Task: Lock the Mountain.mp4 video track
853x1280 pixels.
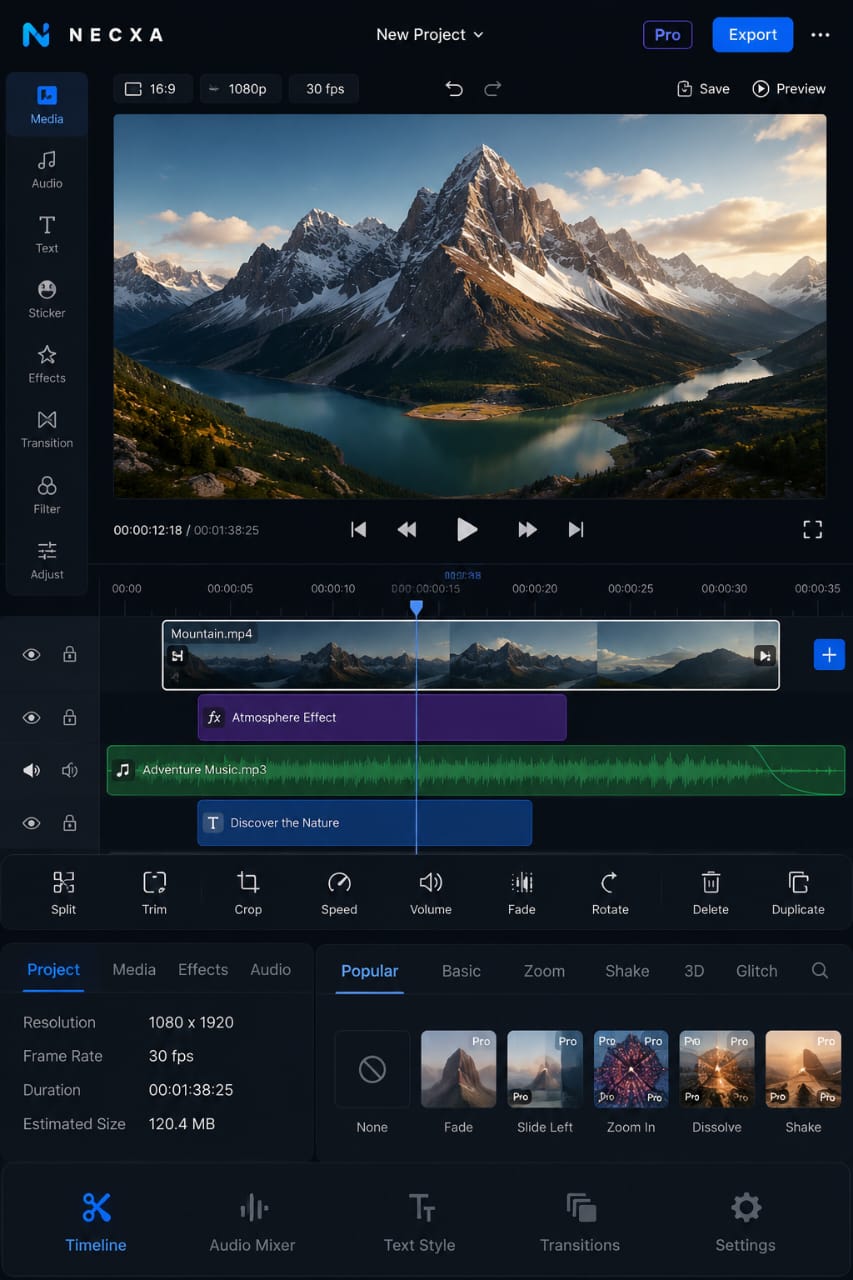Action: pos(70,655)
